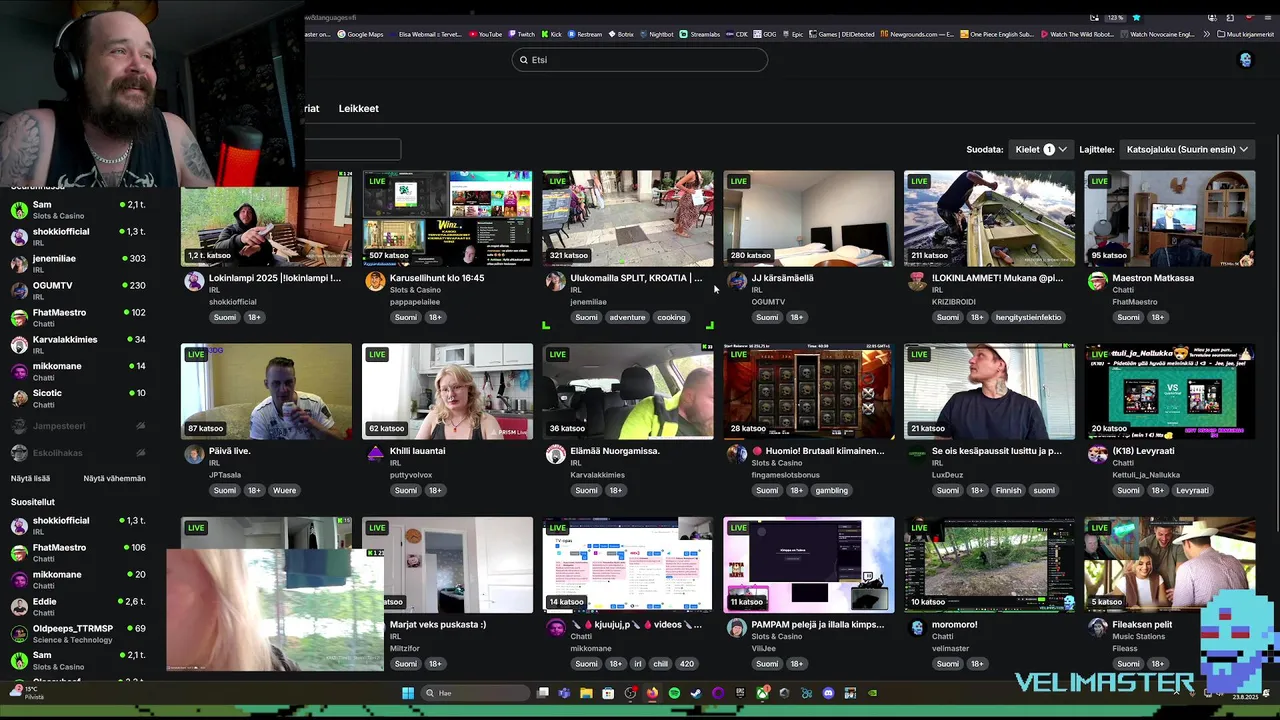
Task: Open the Streamlabs bookmark
Action: (x=700, y=34)
